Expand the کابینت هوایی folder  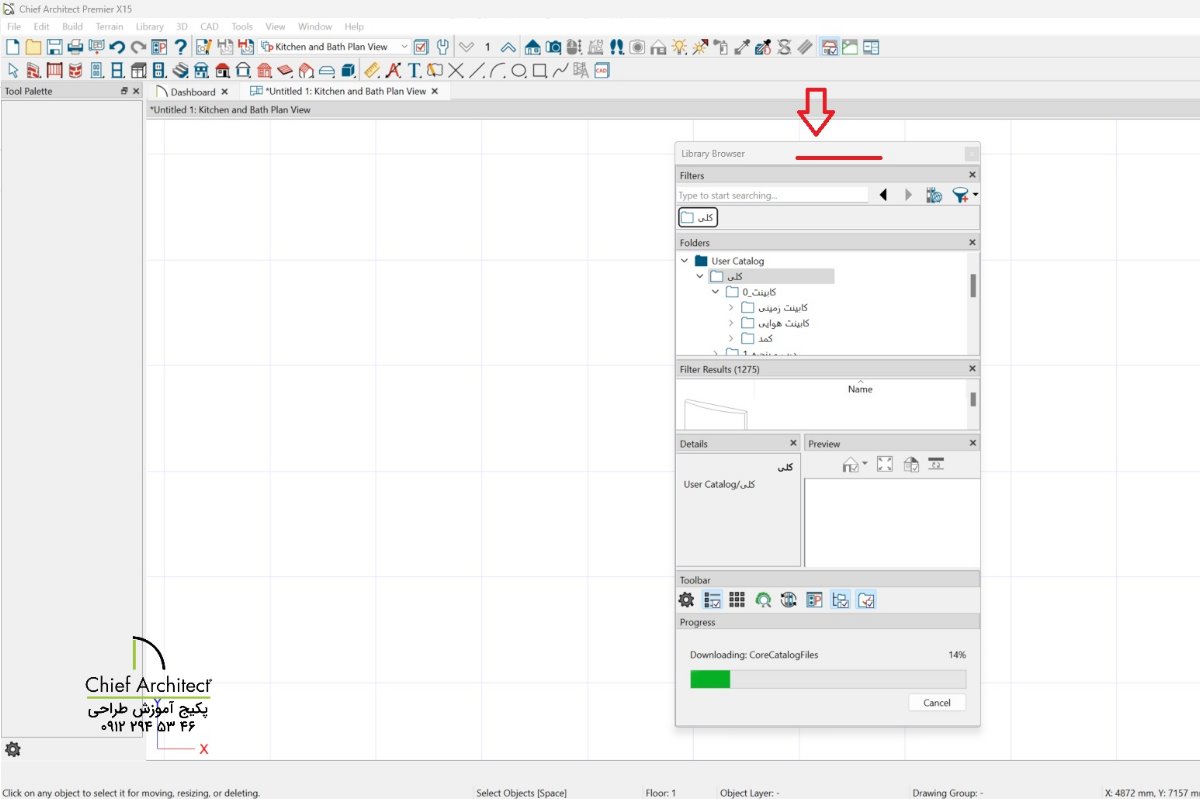(x=732, y=323)
